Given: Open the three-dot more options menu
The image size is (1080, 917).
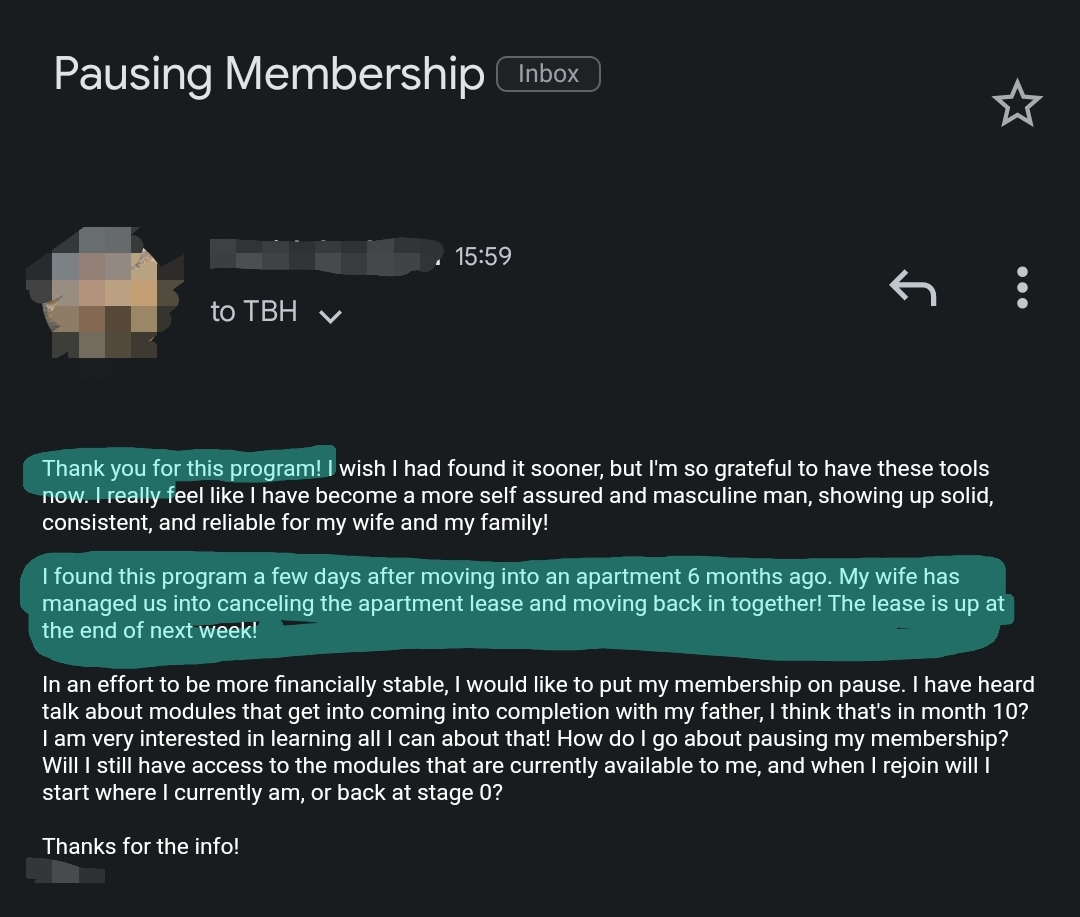Looking at the screenshot, I should click(1021, 288).
